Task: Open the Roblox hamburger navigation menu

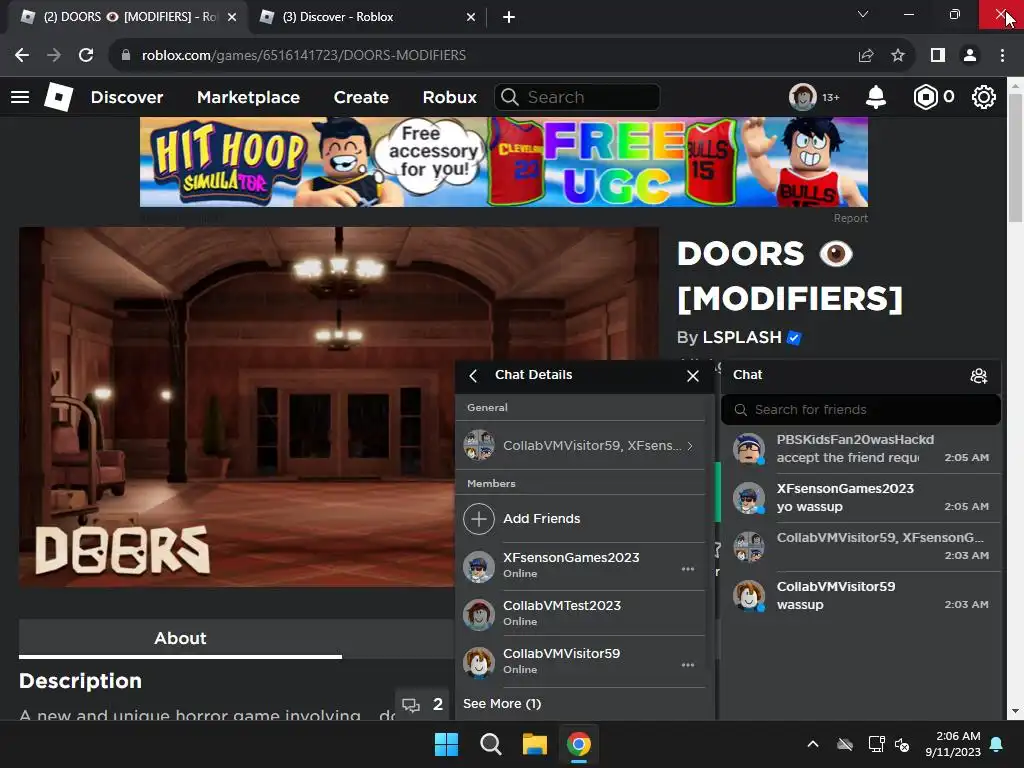Action: click(x=20, y=97)
